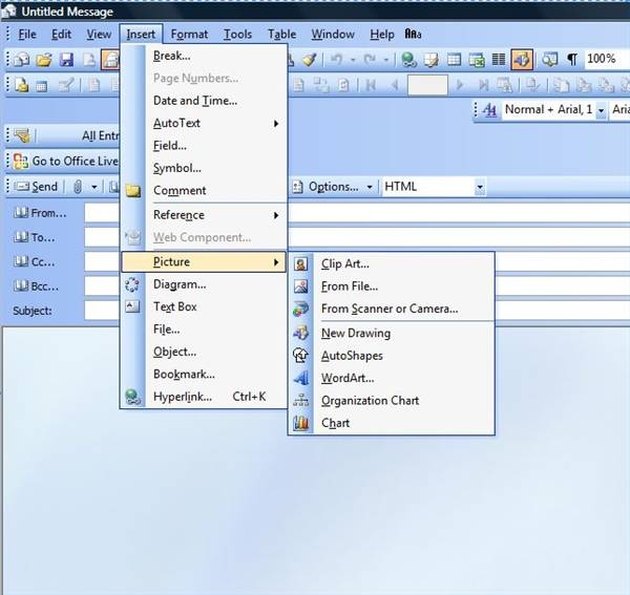Open the Tables and Borders toolbar icon

[x=432, y=60]
